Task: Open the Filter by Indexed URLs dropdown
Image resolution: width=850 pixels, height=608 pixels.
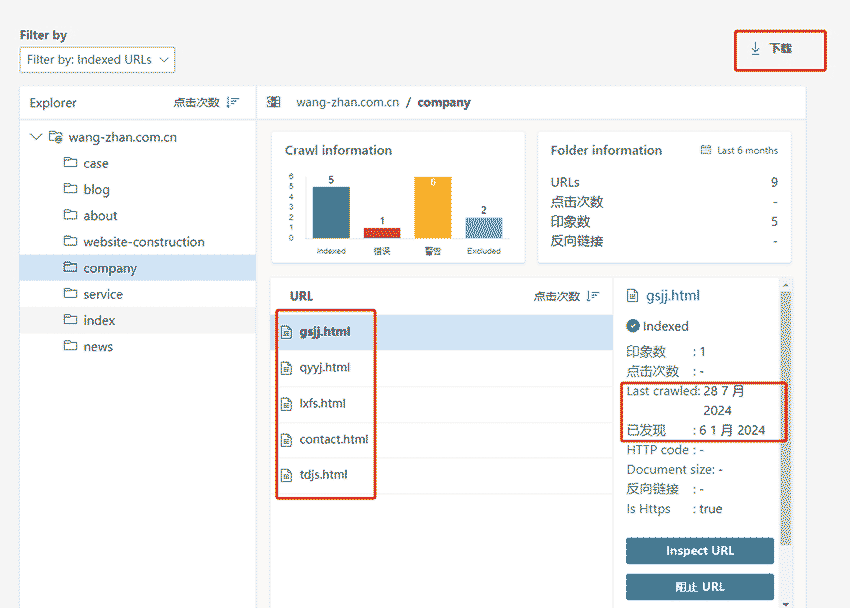Action: (x=97, y=60)
